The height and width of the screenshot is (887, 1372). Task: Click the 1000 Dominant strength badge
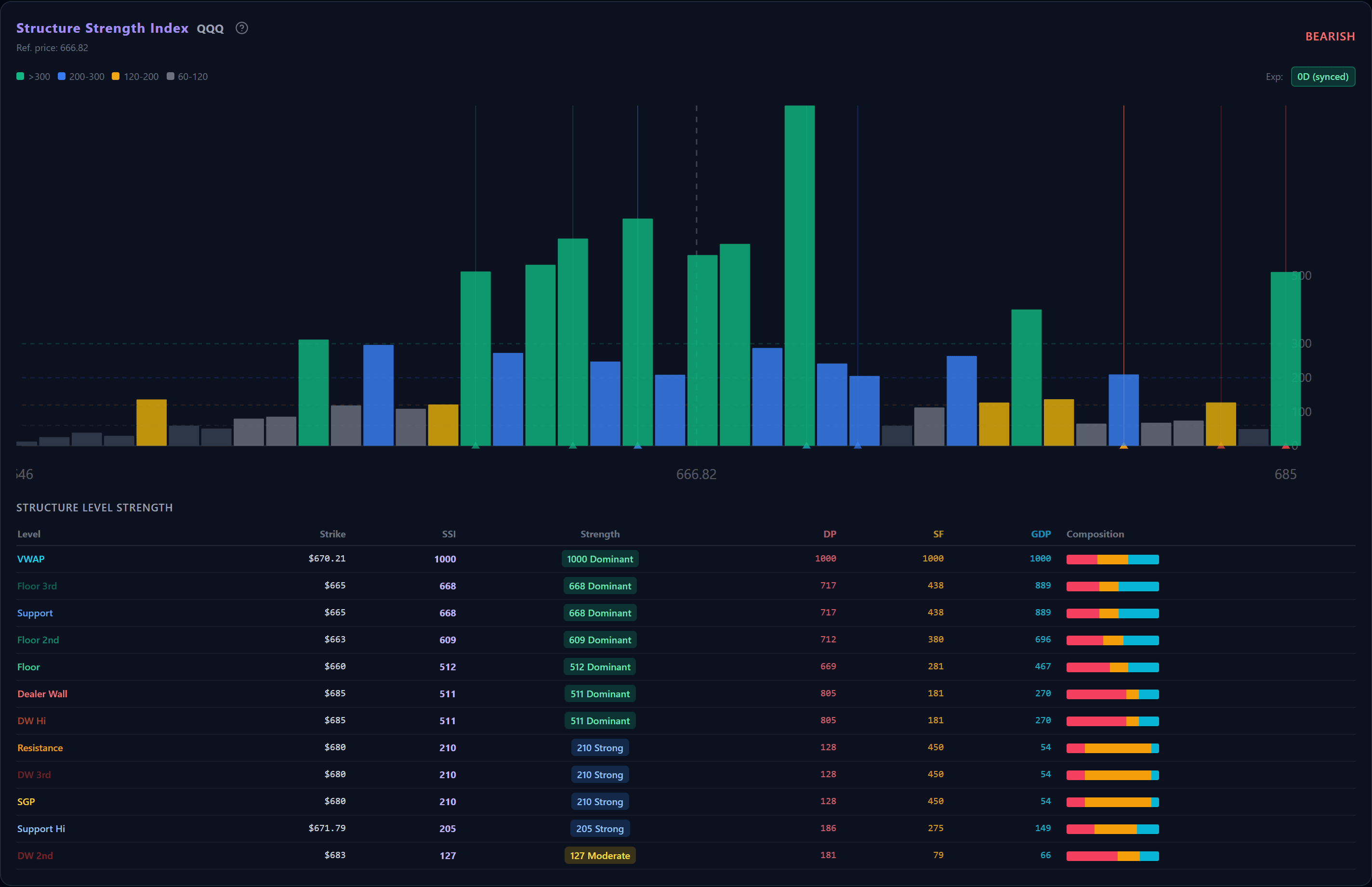tap(600, 559)
